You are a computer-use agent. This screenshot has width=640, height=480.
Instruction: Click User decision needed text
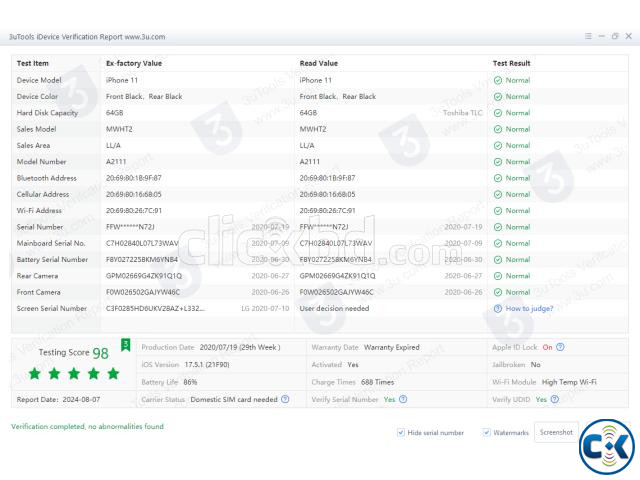tap(334, 309)
